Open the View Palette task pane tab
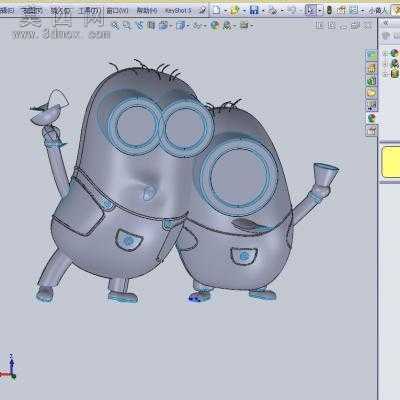 371,105
